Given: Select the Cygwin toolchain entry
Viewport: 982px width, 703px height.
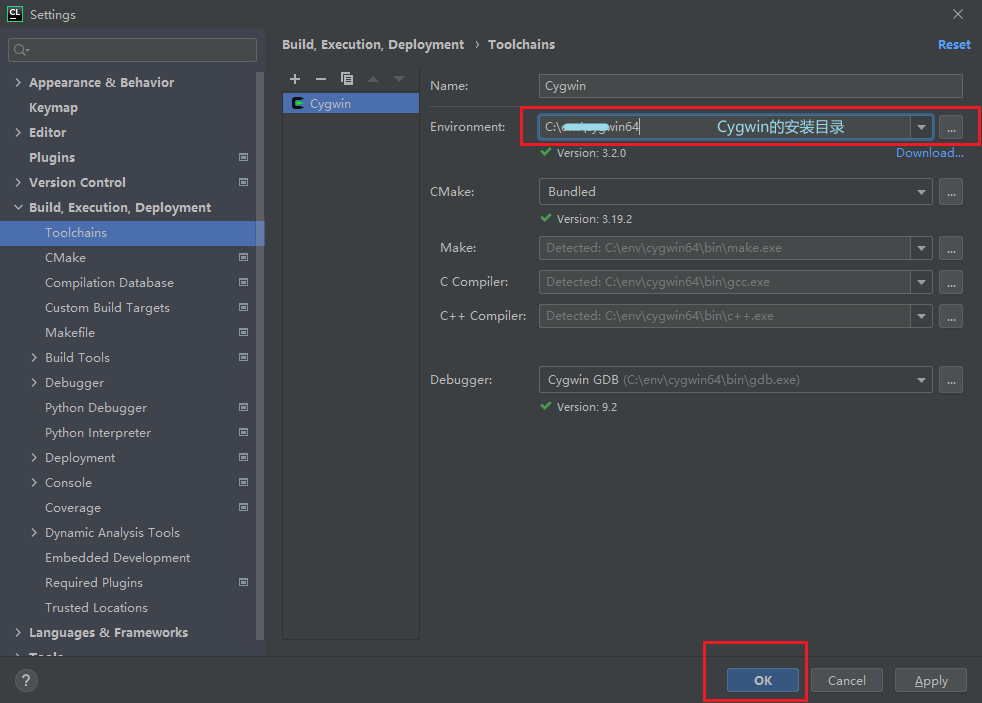Looking at the screenshot, I should tap(351, 103).
